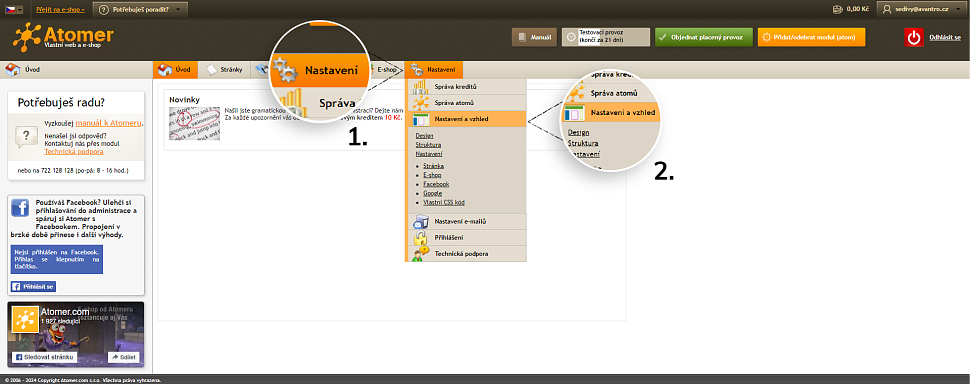Image resolution: width=970 pixels, height=384 pixels.
Task: Open the Struktura submenu link
Action: (428, 145)
